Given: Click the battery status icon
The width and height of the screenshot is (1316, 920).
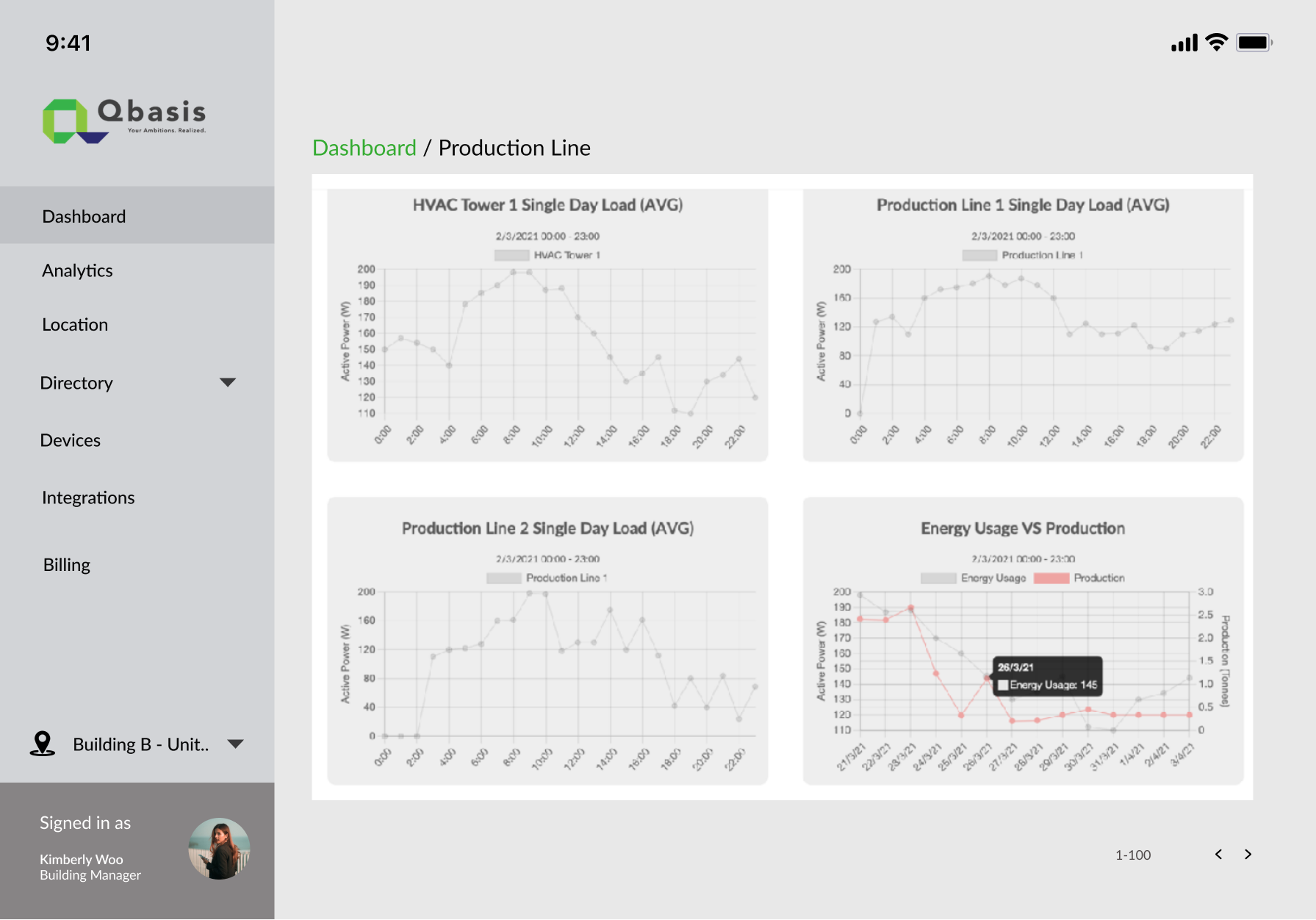Looking at the screenshot, I should pos(1254,43).
